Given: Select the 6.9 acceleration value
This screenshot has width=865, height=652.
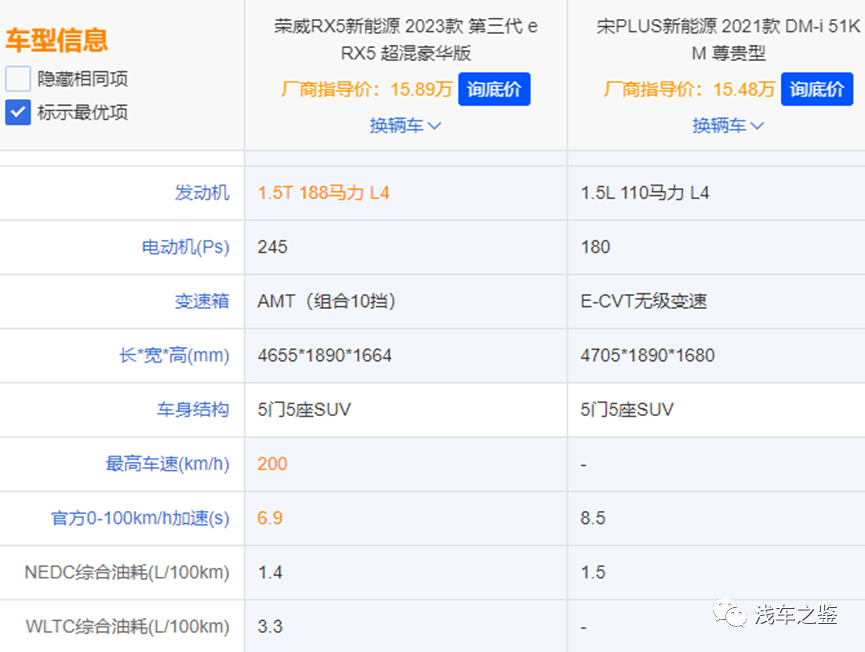Looking at the screenshot, I should coord(270,518).
